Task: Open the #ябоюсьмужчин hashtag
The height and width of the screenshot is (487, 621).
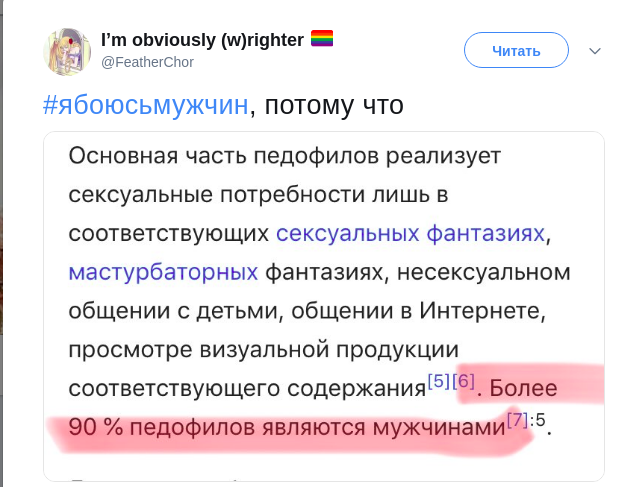Action: 145,105
